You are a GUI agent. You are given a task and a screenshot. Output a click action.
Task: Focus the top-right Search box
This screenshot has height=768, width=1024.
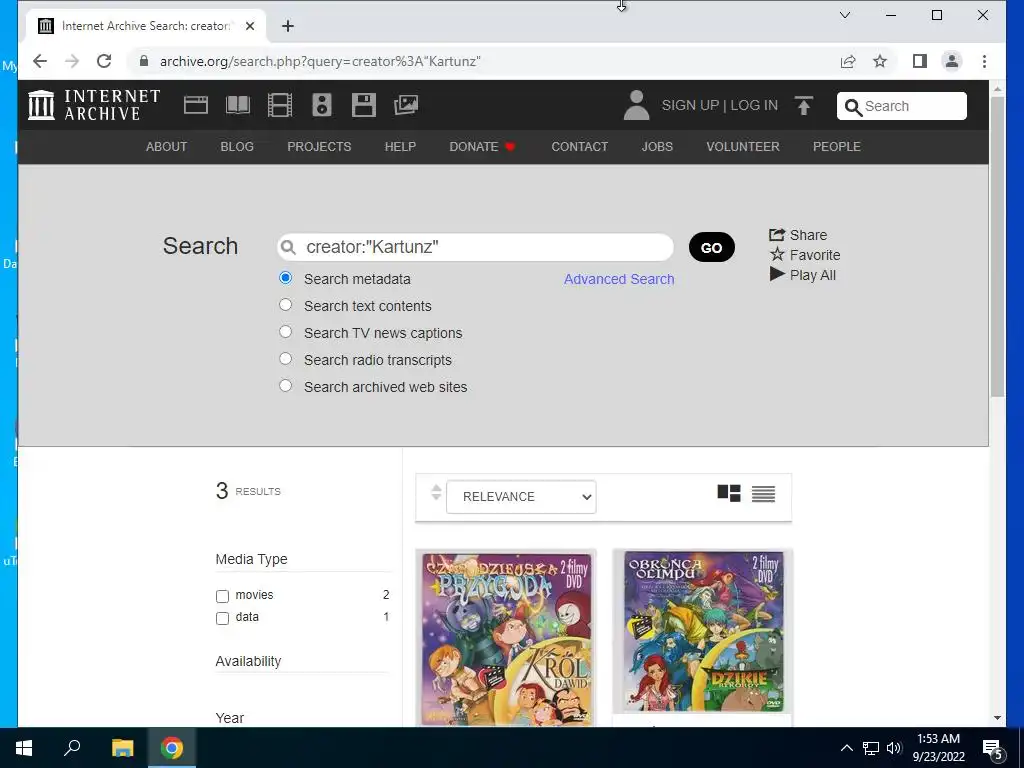click(902, 106)
